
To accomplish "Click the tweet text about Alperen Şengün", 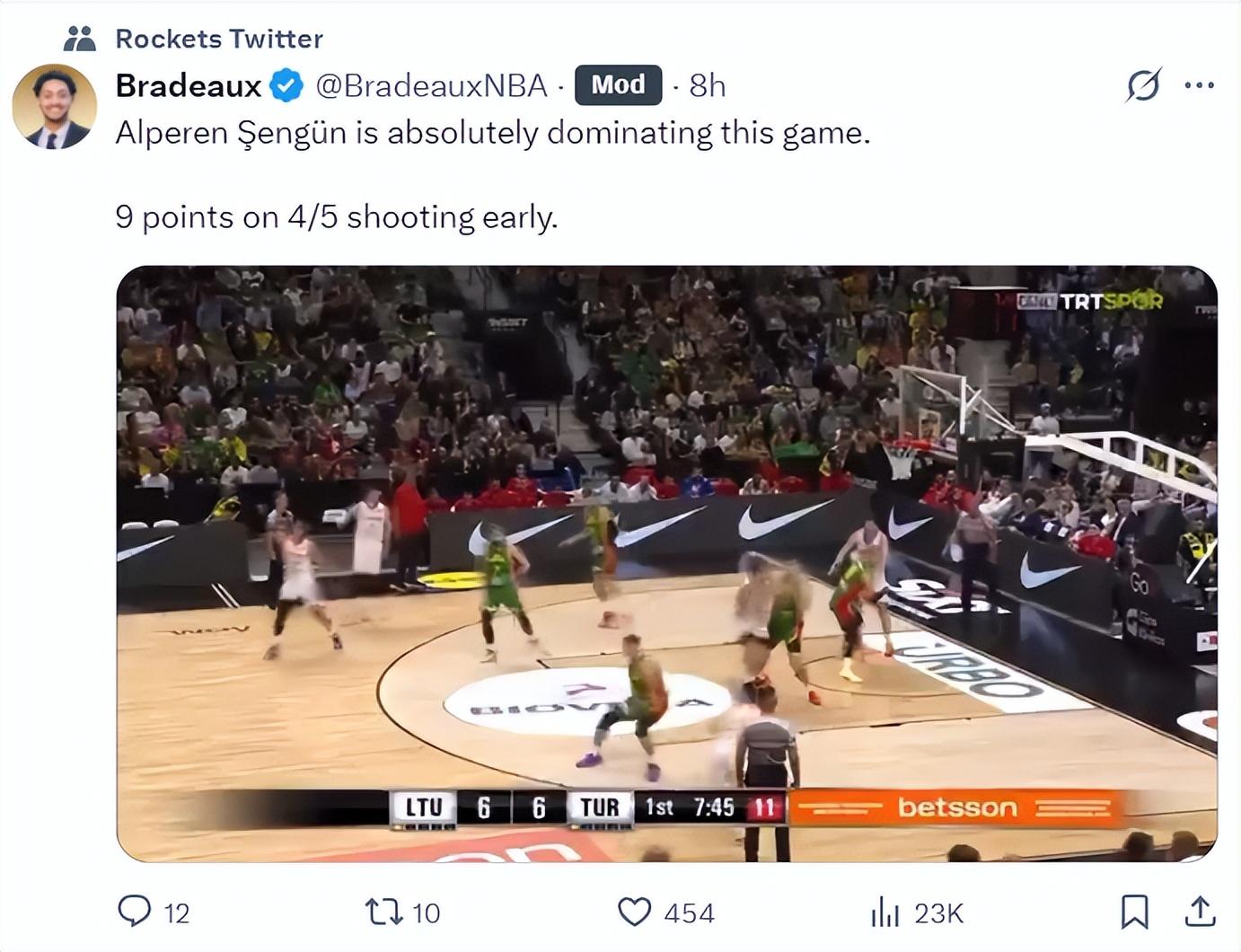I will 493,133.
